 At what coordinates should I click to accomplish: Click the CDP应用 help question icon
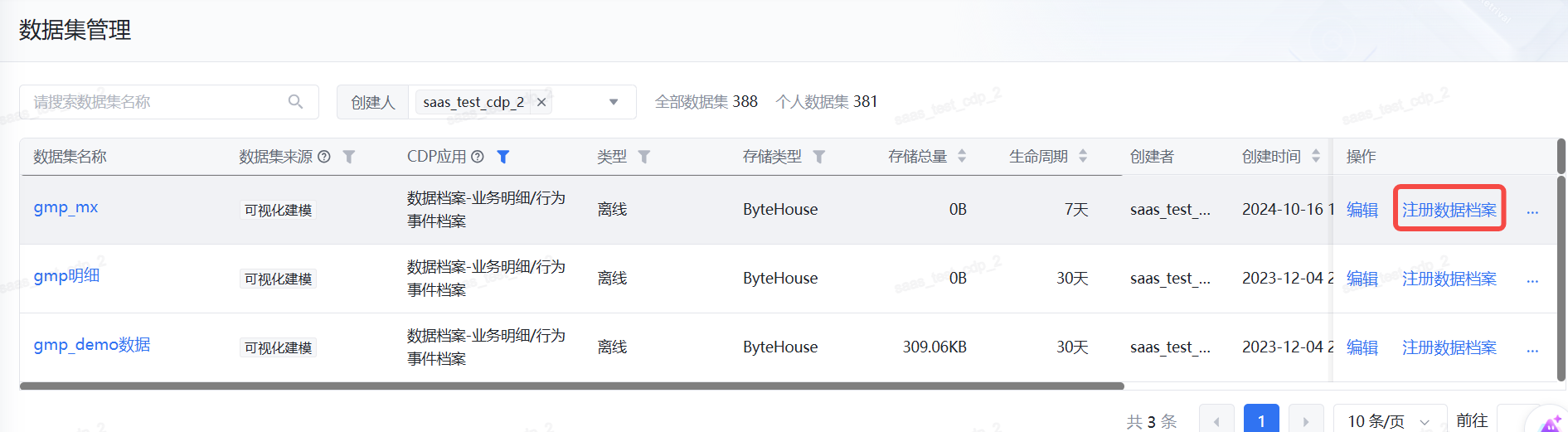tap(478, 157)
